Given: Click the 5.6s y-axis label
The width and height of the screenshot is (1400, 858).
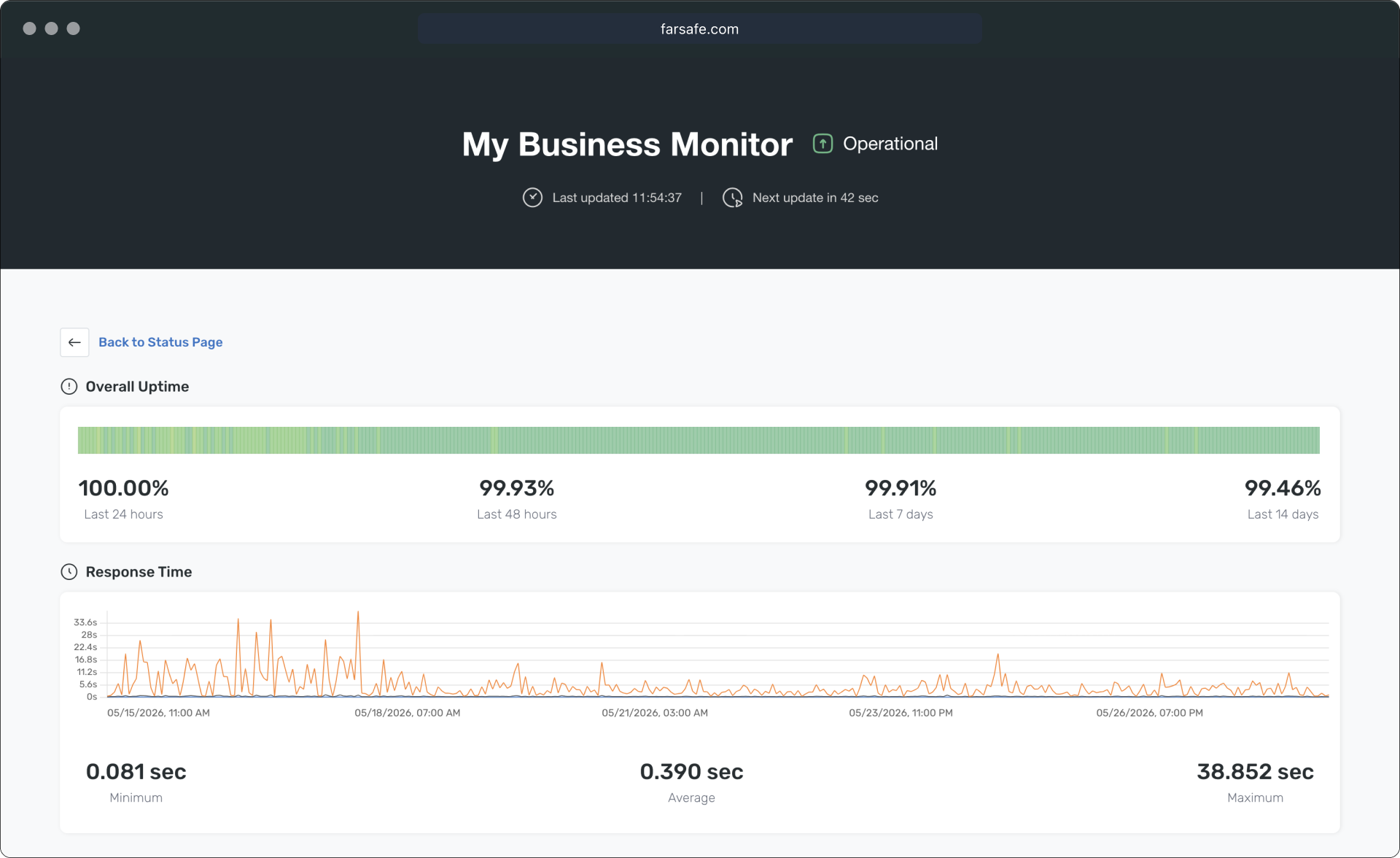Looking at the screenshot, I should (x=88, y=684).
